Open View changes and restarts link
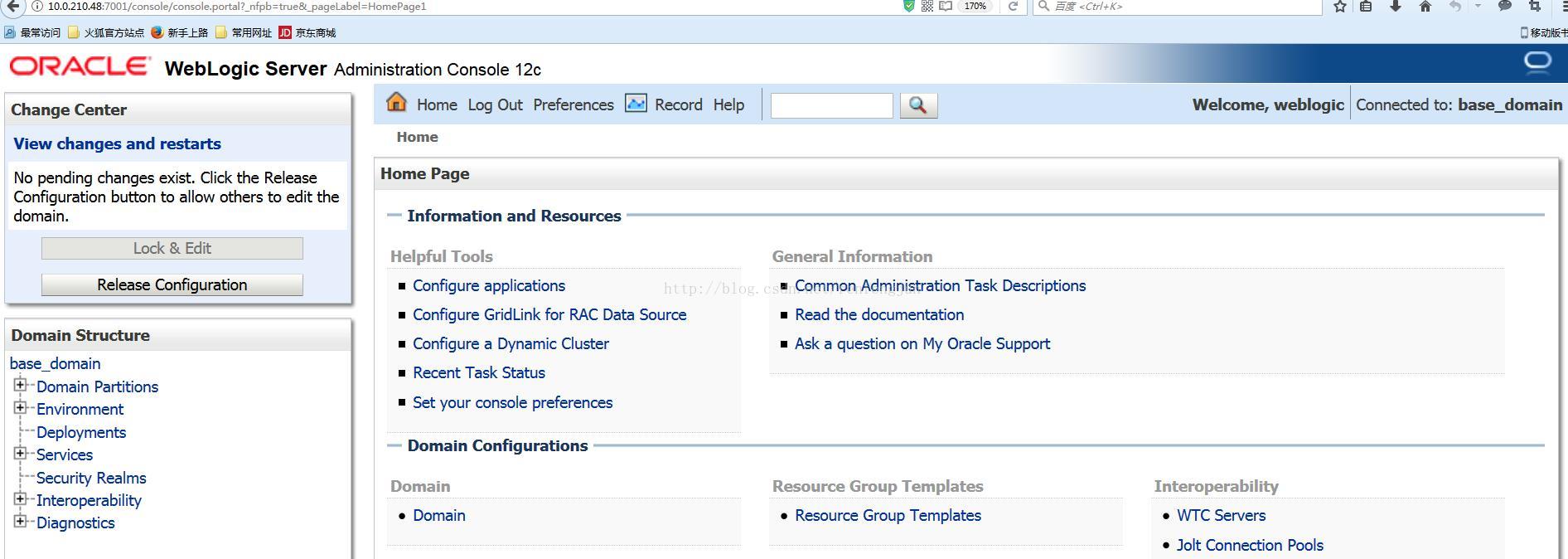Image resolution: width=1568 pixels, height=559 pixels. 117,143
